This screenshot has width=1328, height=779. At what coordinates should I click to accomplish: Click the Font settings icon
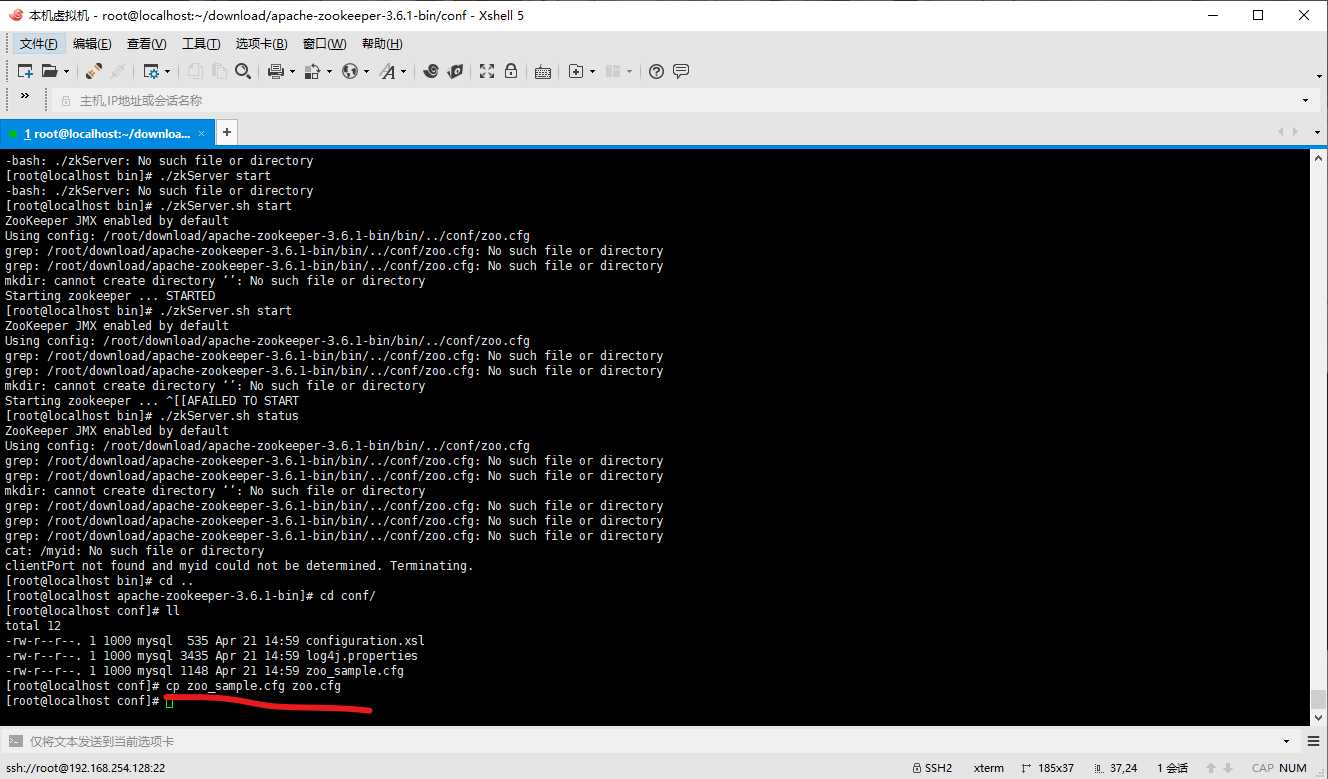click(x=387, y=71)
